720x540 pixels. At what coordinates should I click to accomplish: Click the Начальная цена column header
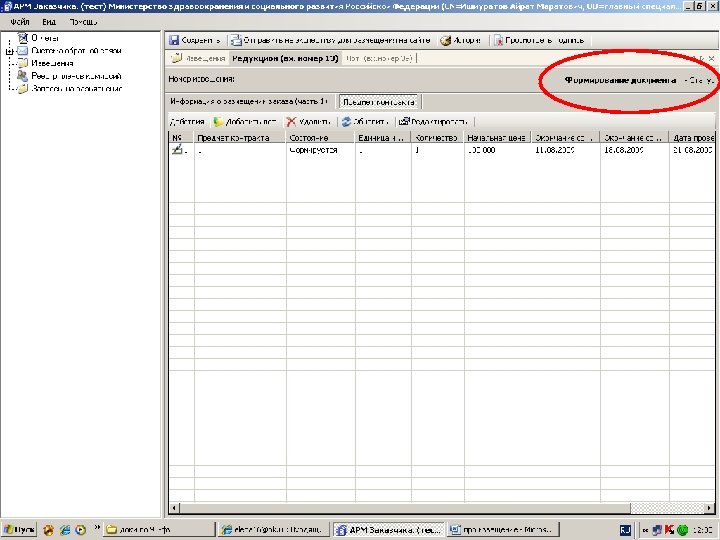click(497, 137)
